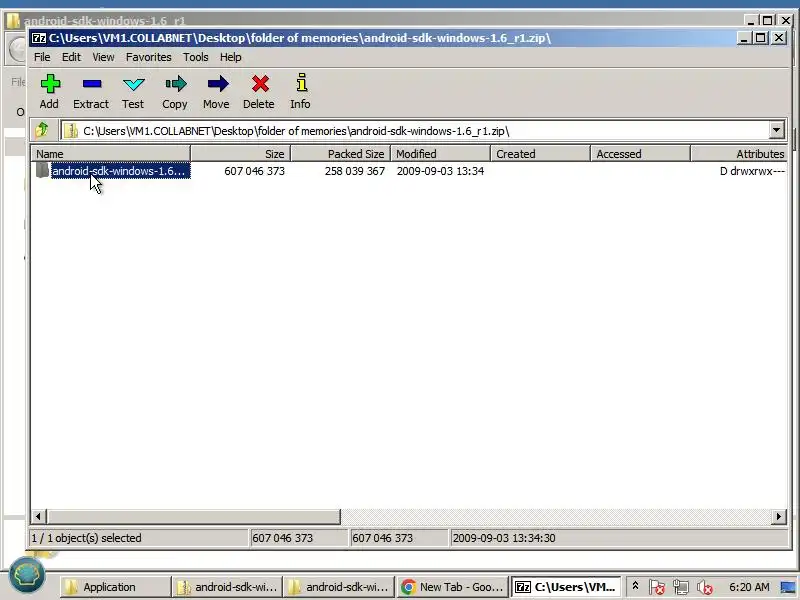The width and height of the screenshot is (800, 600).
Task: Open the File menu
Action: (42, 57)
